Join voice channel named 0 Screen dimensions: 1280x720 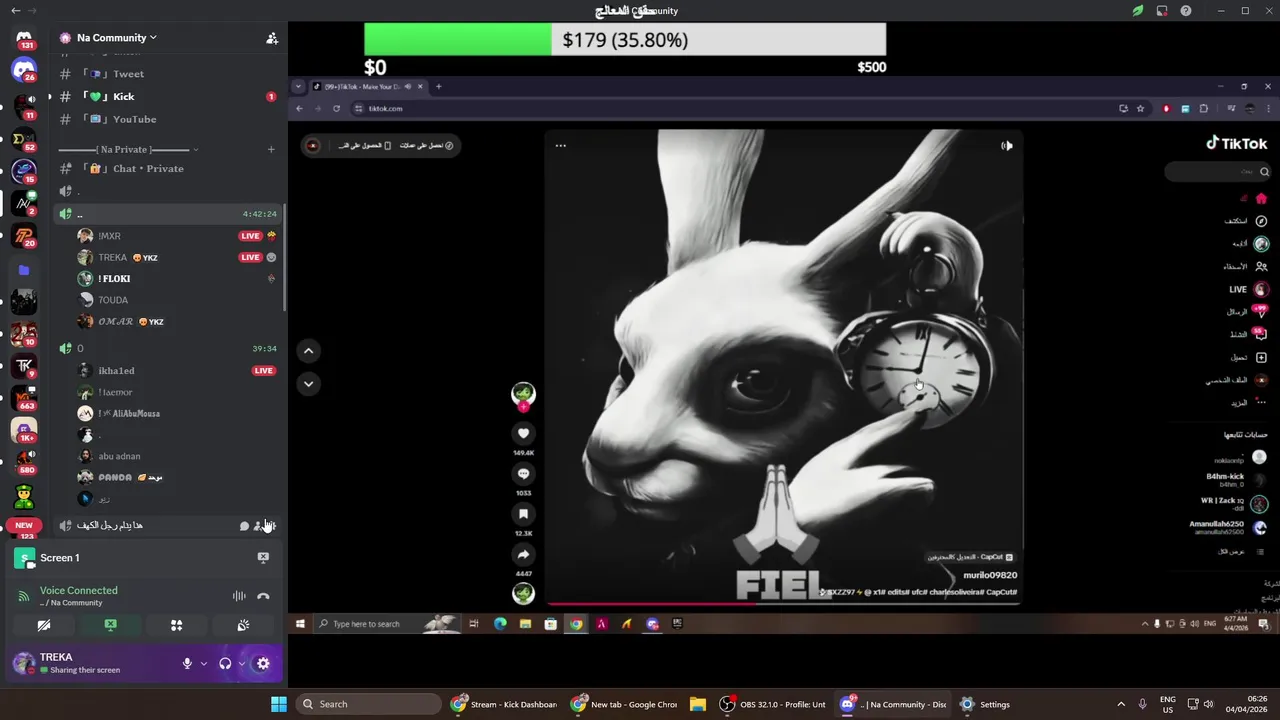(167, 348)
